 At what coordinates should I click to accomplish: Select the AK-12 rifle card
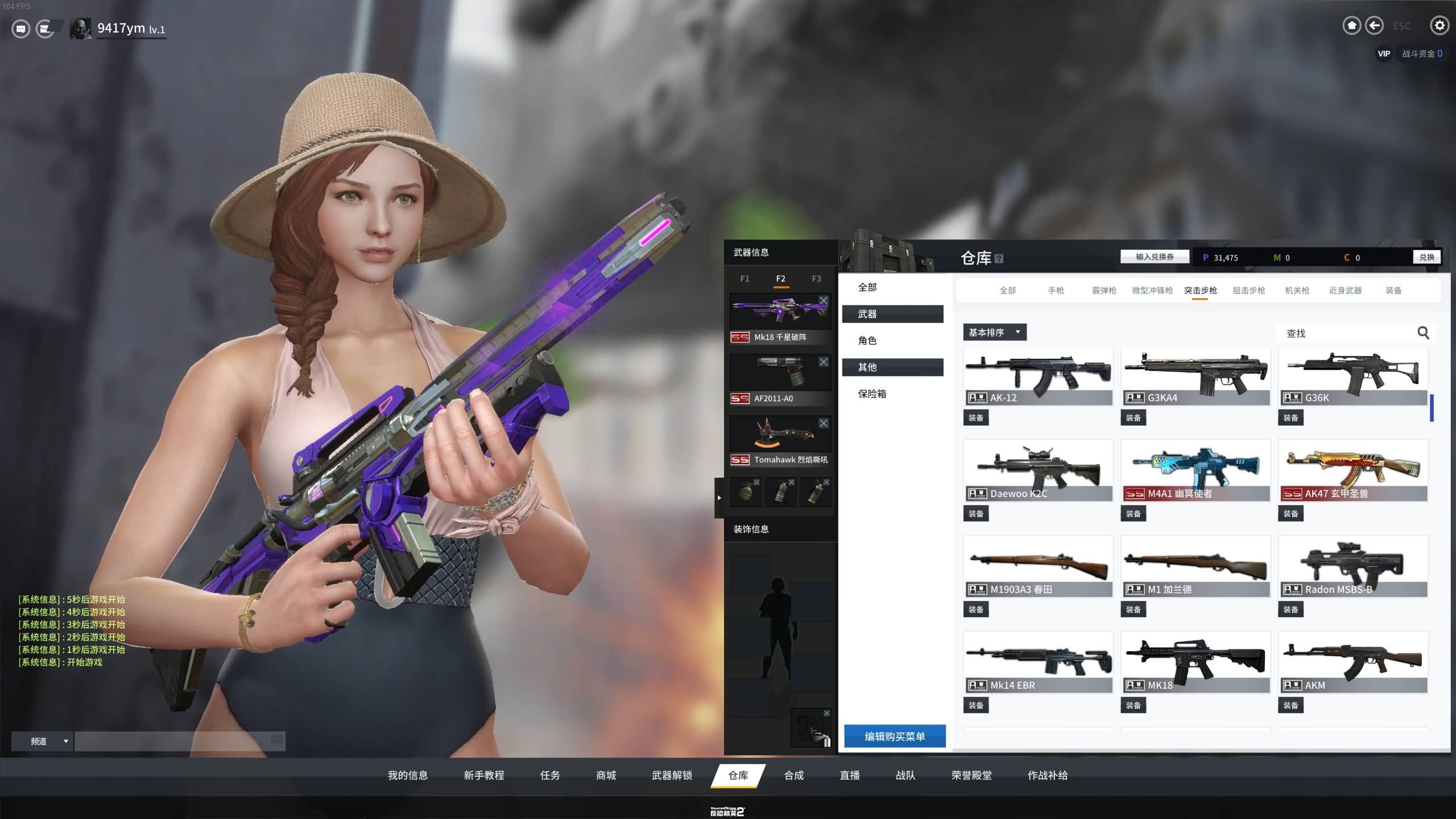[1038, 377]
